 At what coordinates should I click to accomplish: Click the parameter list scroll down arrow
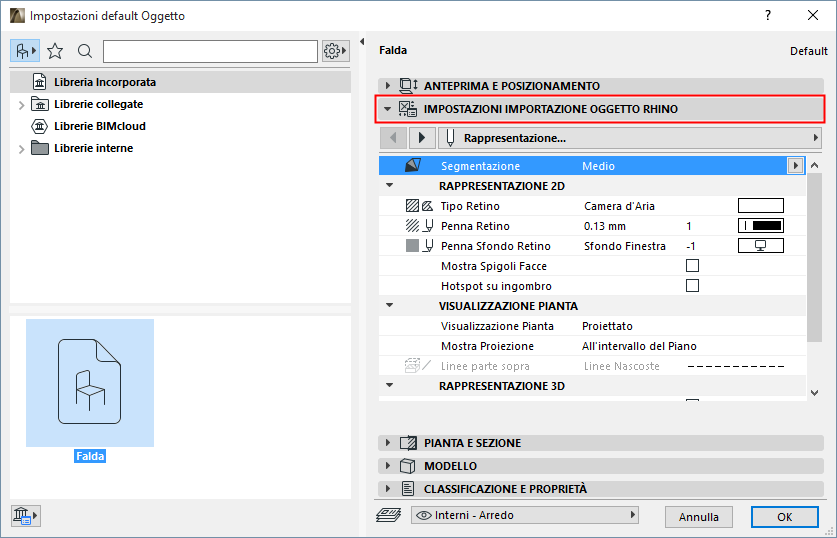(814, 393)
